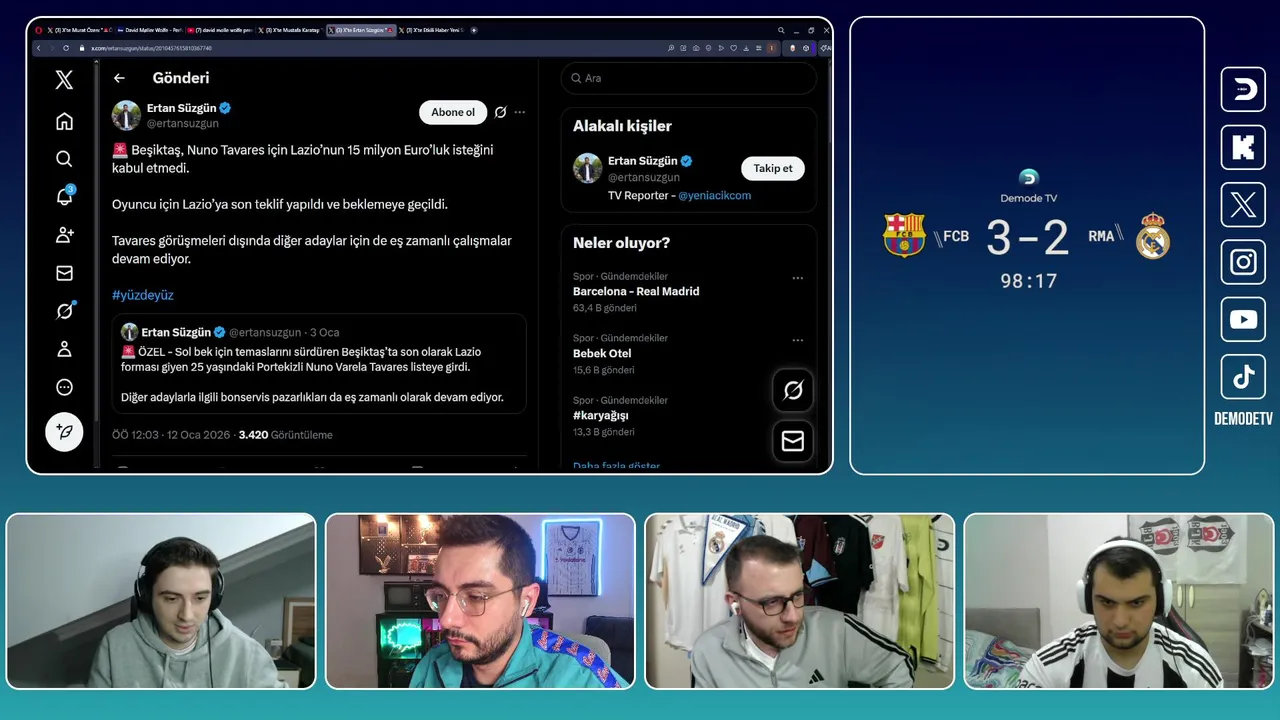Click the X logo in the sidebar
This screenshot has height=720, width=1280.
pos(64,81)
